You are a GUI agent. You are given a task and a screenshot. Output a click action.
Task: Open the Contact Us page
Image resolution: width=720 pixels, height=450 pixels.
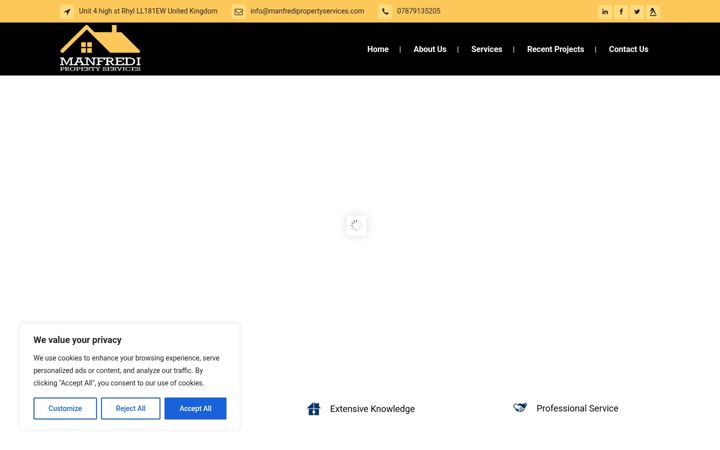629,49
